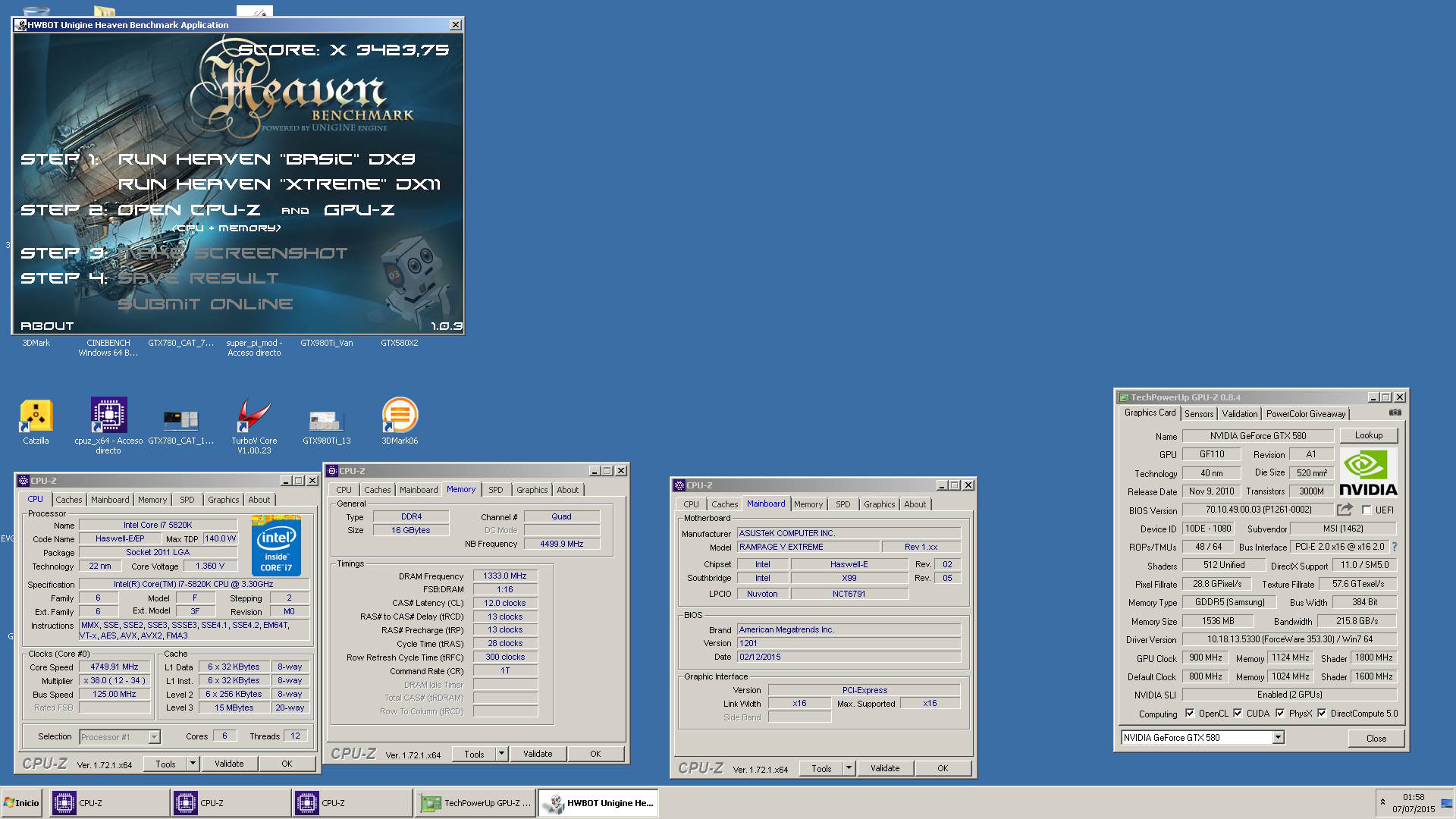
Task: Launch the TurboV Core V1.00.23 shortcut
Action: [x=254, y=416]
